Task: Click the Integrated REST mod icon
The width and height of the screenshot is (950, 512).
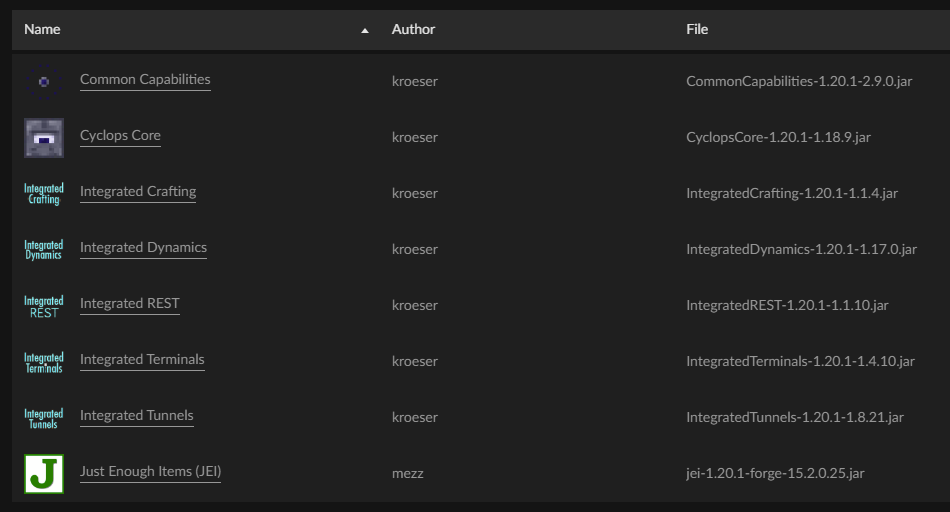Action: pyautogui.click(x=43, y=305)
